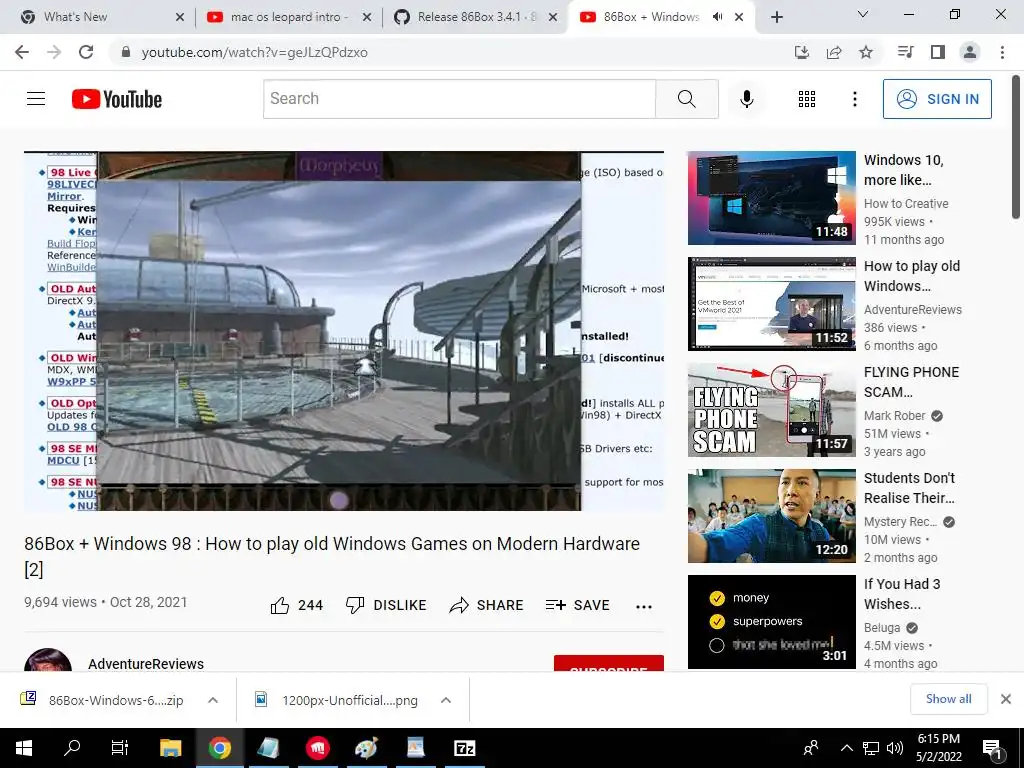The width and height of the screenshot is (1024, 768).
Task: Click Show all downloads
Action: [x=948, y=699]
